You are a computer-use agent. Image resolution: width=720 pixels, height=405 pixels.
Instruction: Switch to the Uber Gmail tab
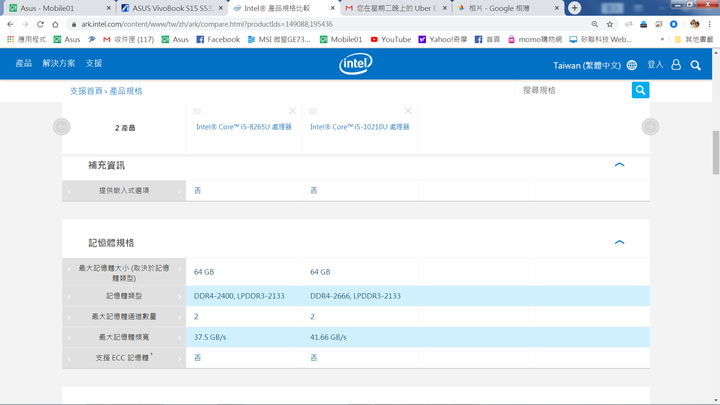[x=396, y=8]
